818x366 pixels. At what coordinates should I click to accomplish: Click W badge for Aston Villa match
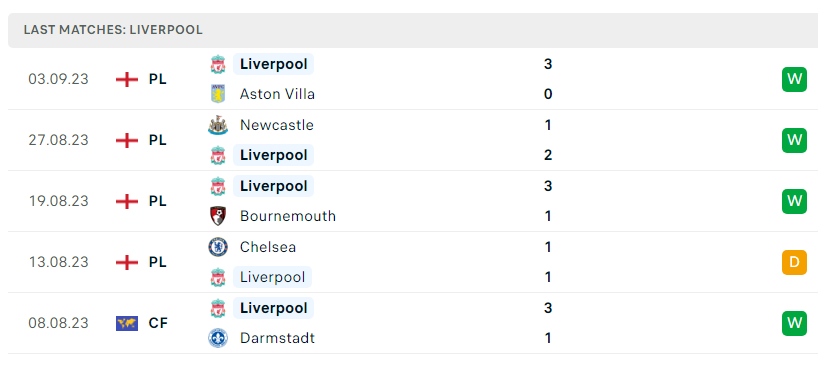[794, 79]
